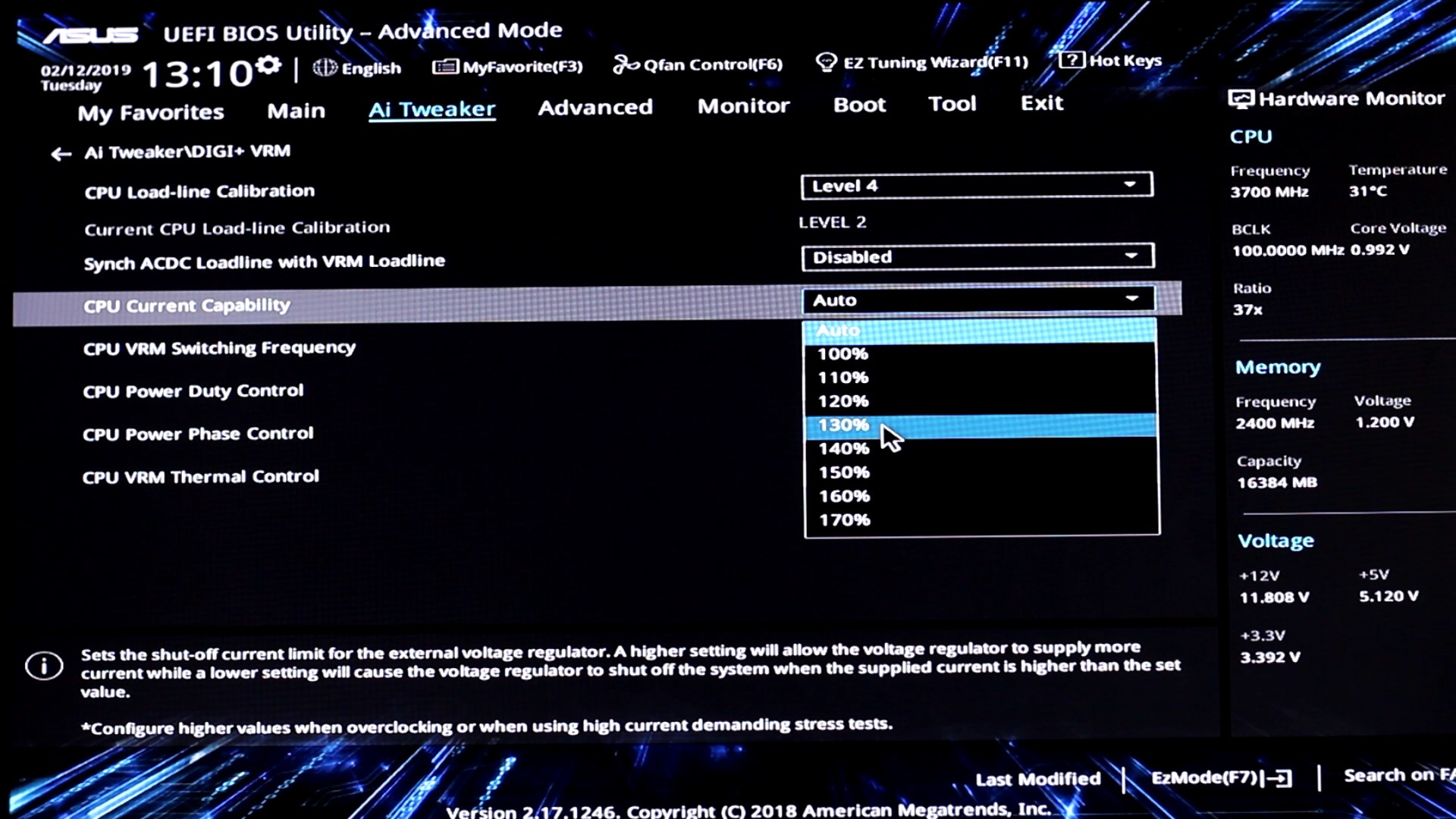
Task: Choose Auto in the dropdown list
Action: tap(979, 331)
